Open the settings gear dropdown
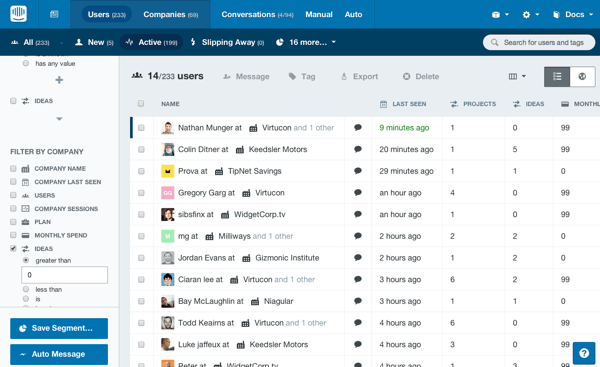The height and width of the screenshot is (367, 600). (x=530, y=15)
